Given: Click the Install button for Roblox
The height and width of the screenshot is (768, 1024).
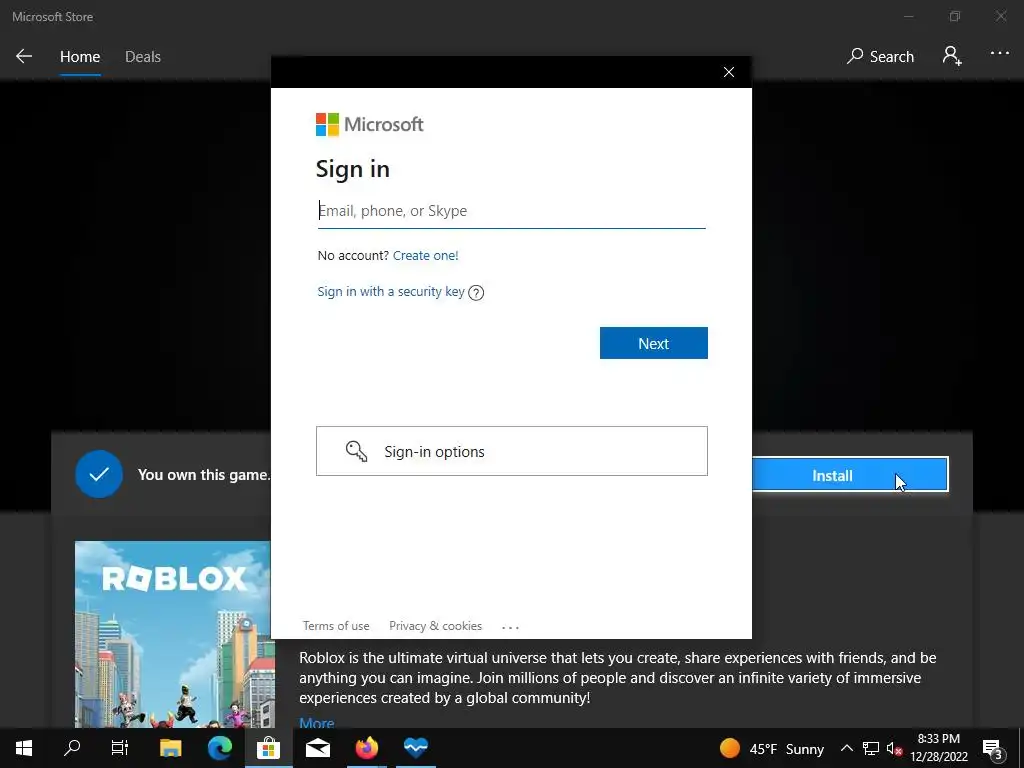Looking at the screenshot, I should (850, 475).
